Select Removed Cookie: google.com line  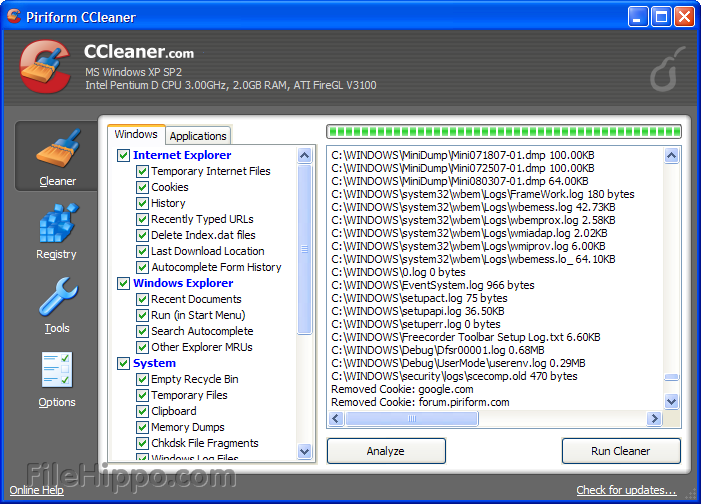[x=402, y=389]
